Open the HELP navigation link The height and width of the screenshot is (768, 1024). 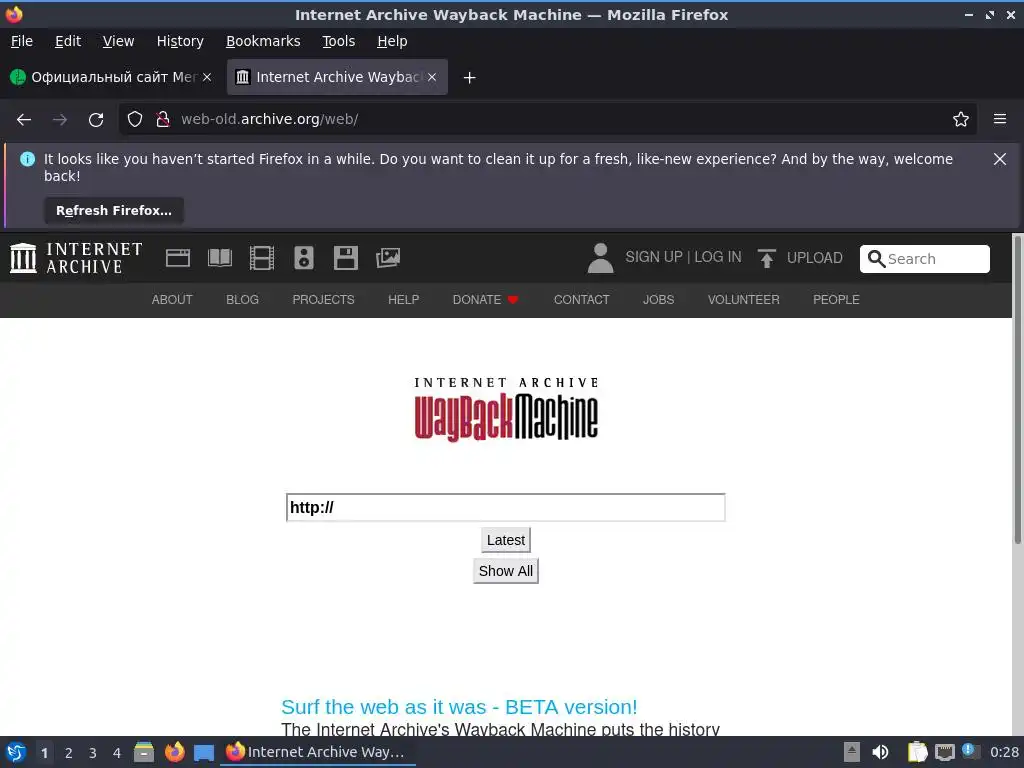(404, 300)
